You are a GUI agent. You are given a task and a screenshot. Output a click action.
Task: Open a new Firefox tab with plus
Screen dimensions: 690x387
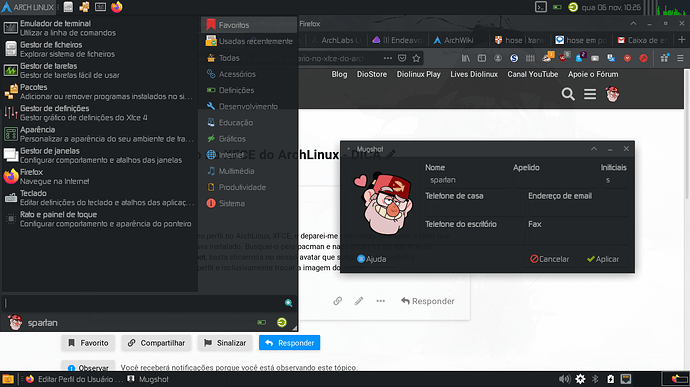tap(682, 40)
